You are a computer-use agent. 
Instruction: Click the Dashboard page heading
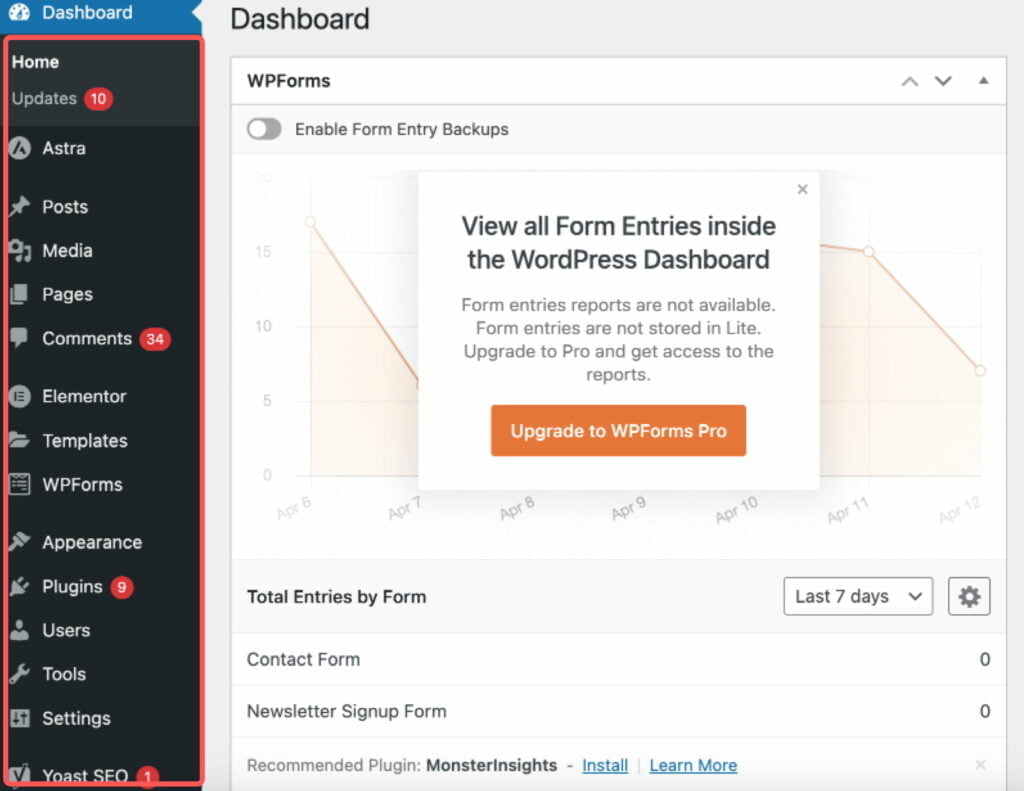300,18
